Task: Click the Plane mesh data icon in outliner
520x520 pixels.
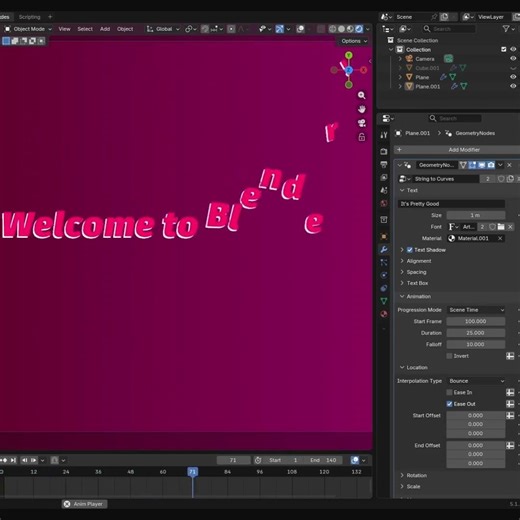Action: 452,77
